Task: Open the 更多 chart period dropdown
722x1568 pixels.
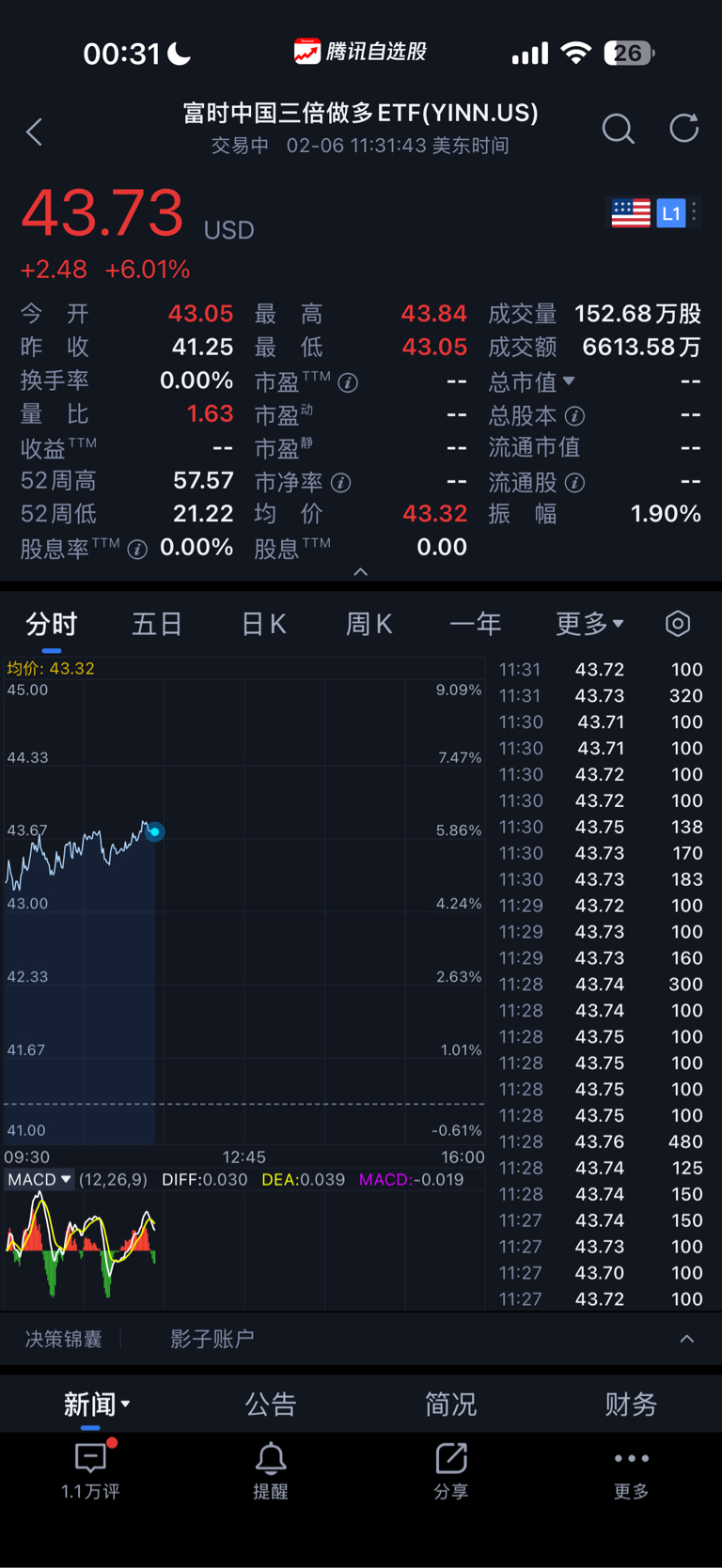Action: click(589, 624)
